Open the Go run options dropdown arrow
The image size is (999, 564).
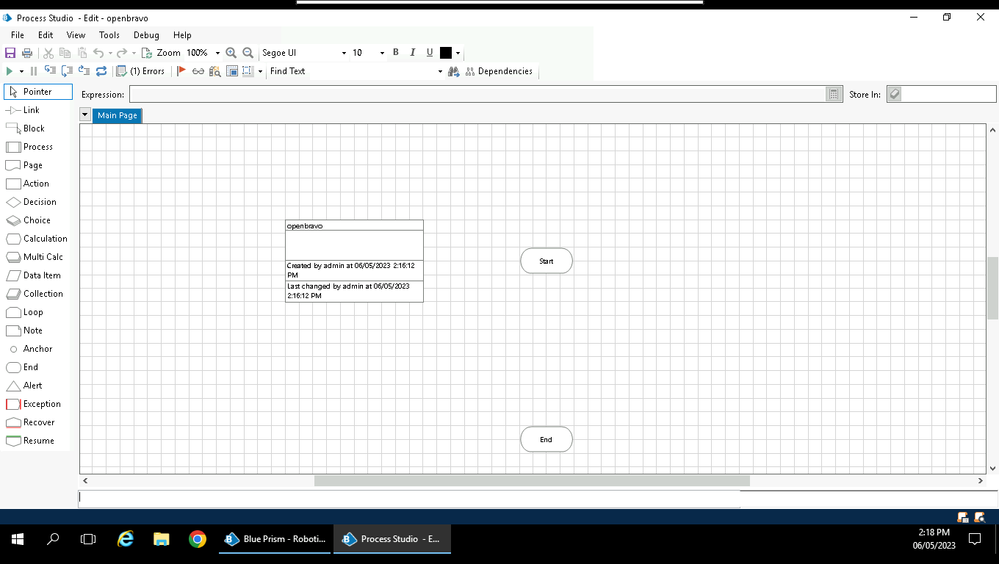(21, 71)
